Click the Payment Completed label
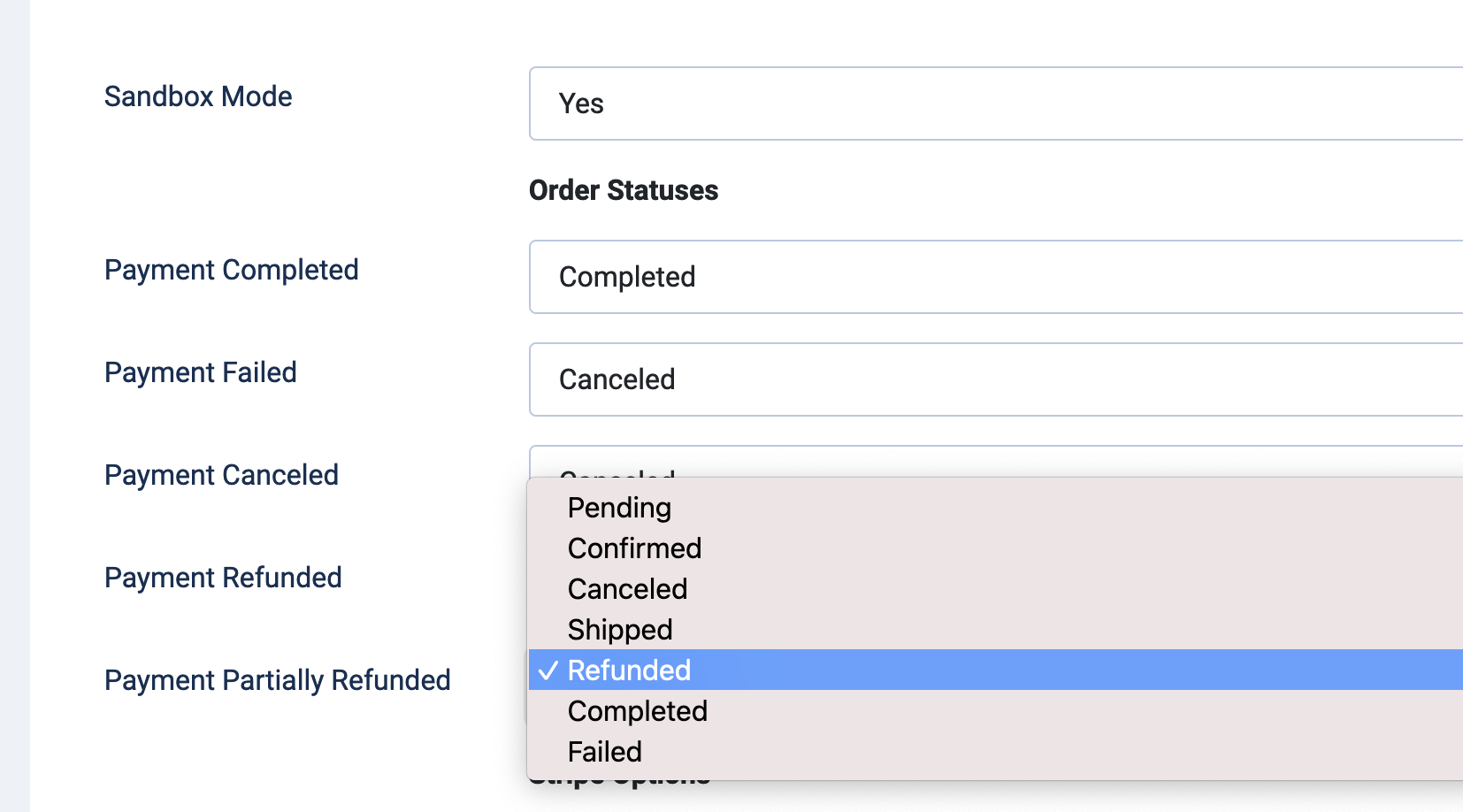1463x812 pixels. point(231,270)
